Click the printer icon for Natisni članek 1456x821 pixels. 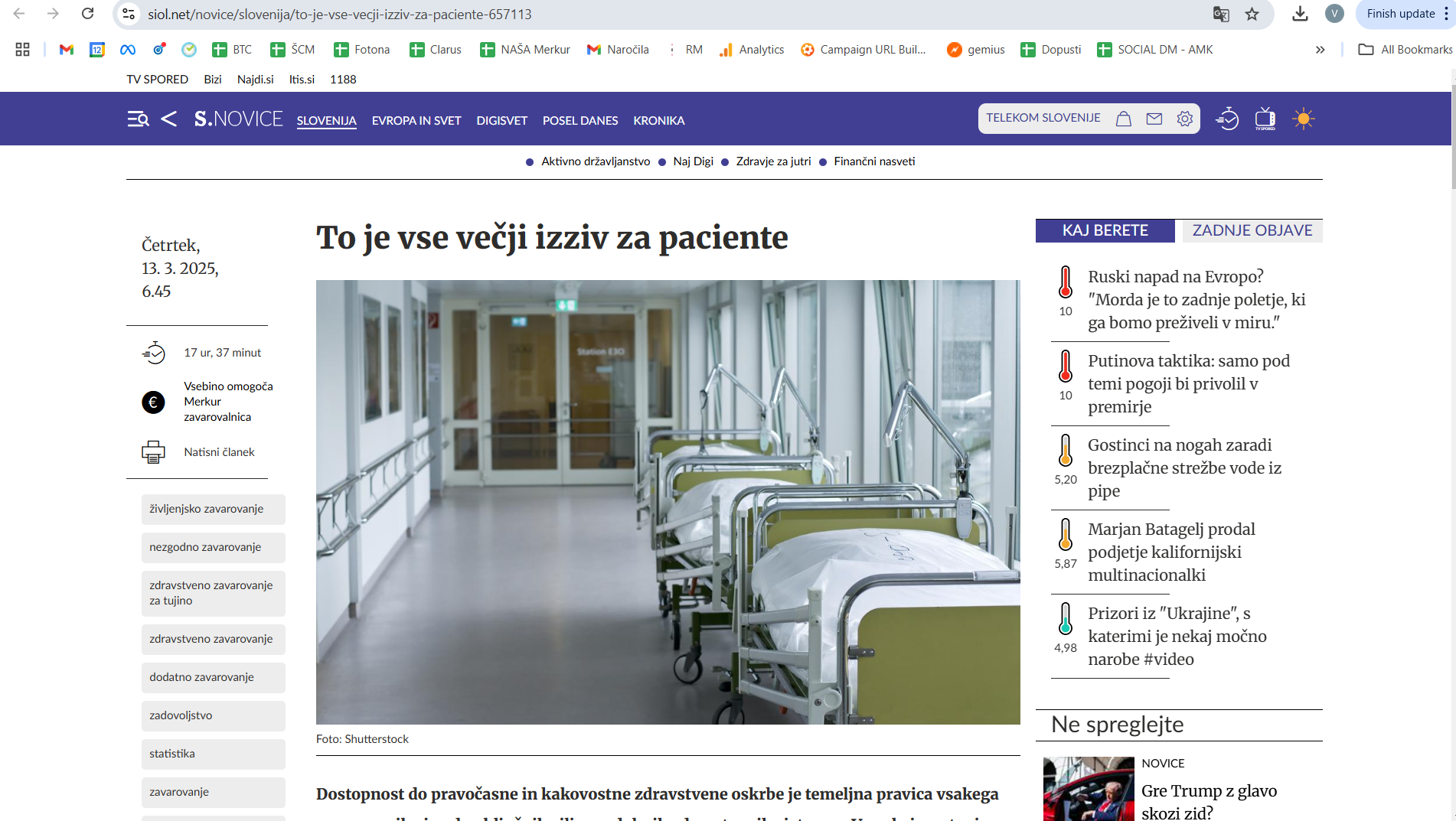153,452
